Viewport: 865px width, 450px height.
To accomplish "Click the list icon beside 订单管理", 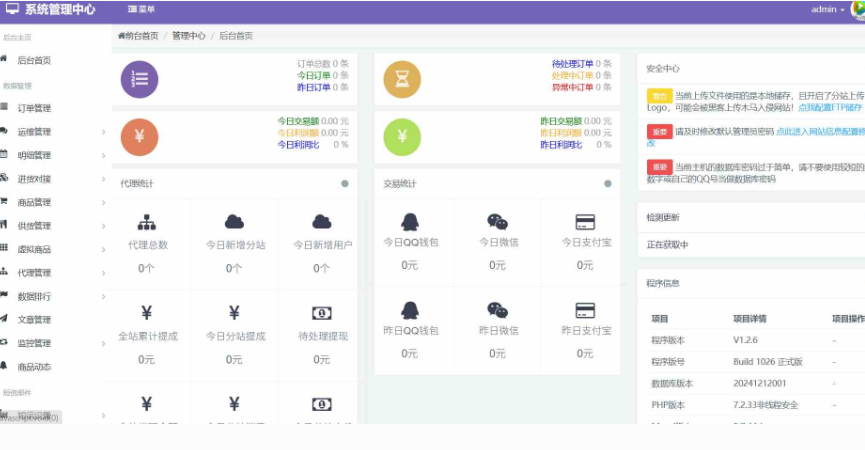I will (3, 106).
